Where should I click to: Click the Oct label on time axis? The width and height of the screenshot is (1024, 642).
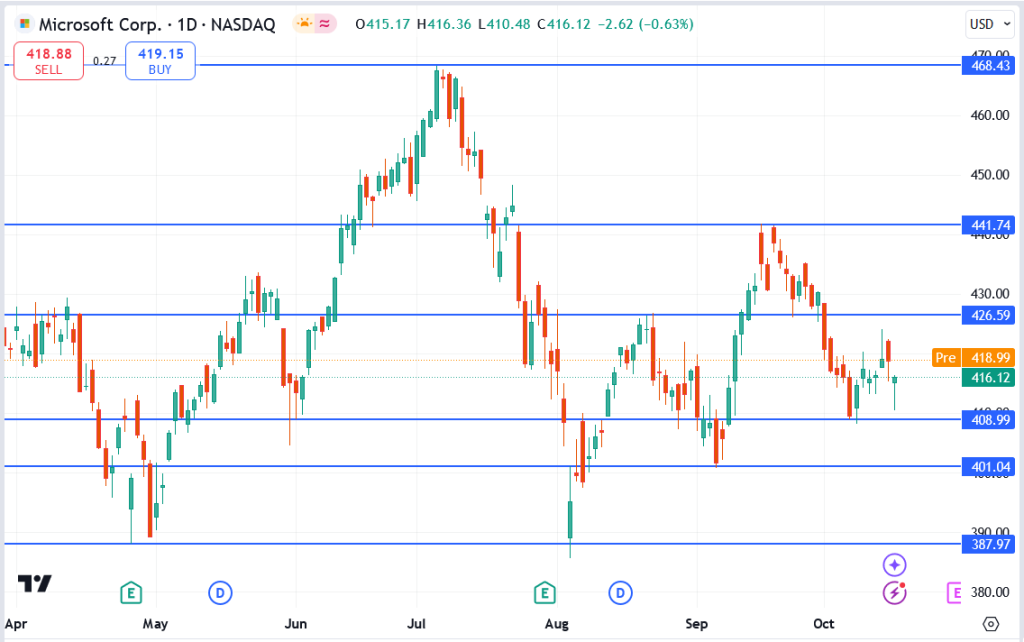[x=824, y=624]
